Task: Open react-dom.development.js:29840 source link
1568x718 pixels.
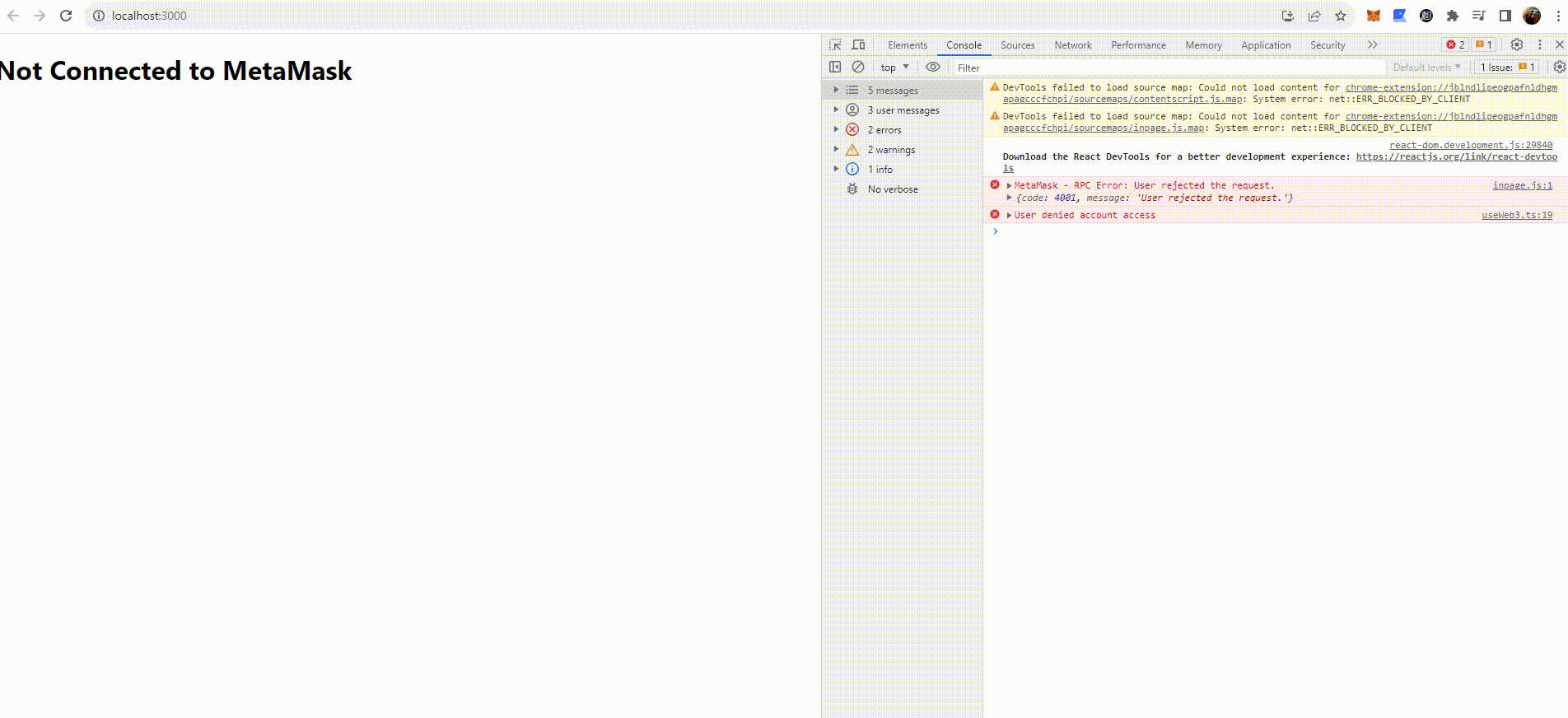Action: coord(1471,145)
